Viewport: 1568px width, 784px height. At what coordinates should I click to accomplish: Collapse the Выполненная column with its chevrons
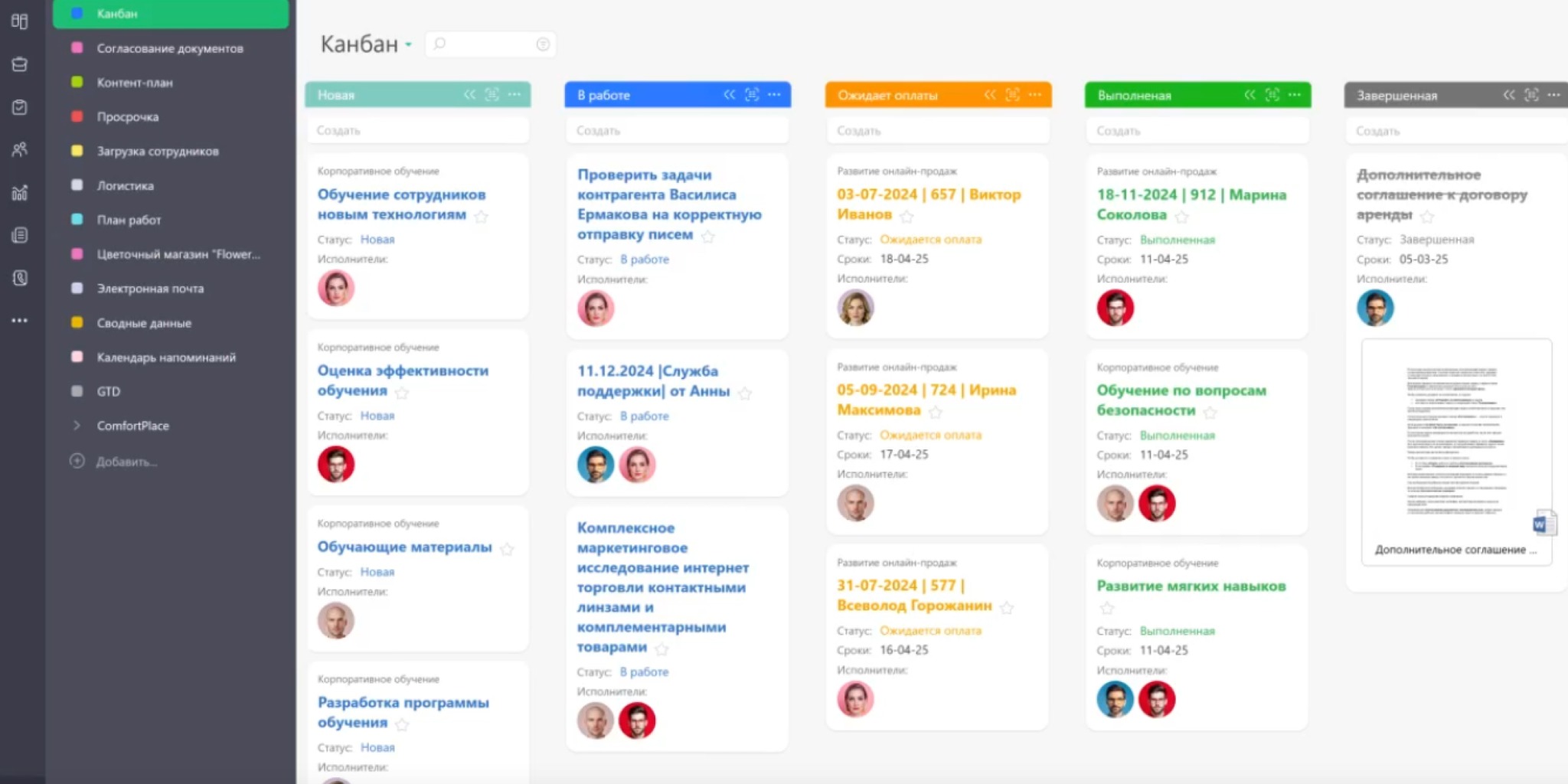[1249, 94]
